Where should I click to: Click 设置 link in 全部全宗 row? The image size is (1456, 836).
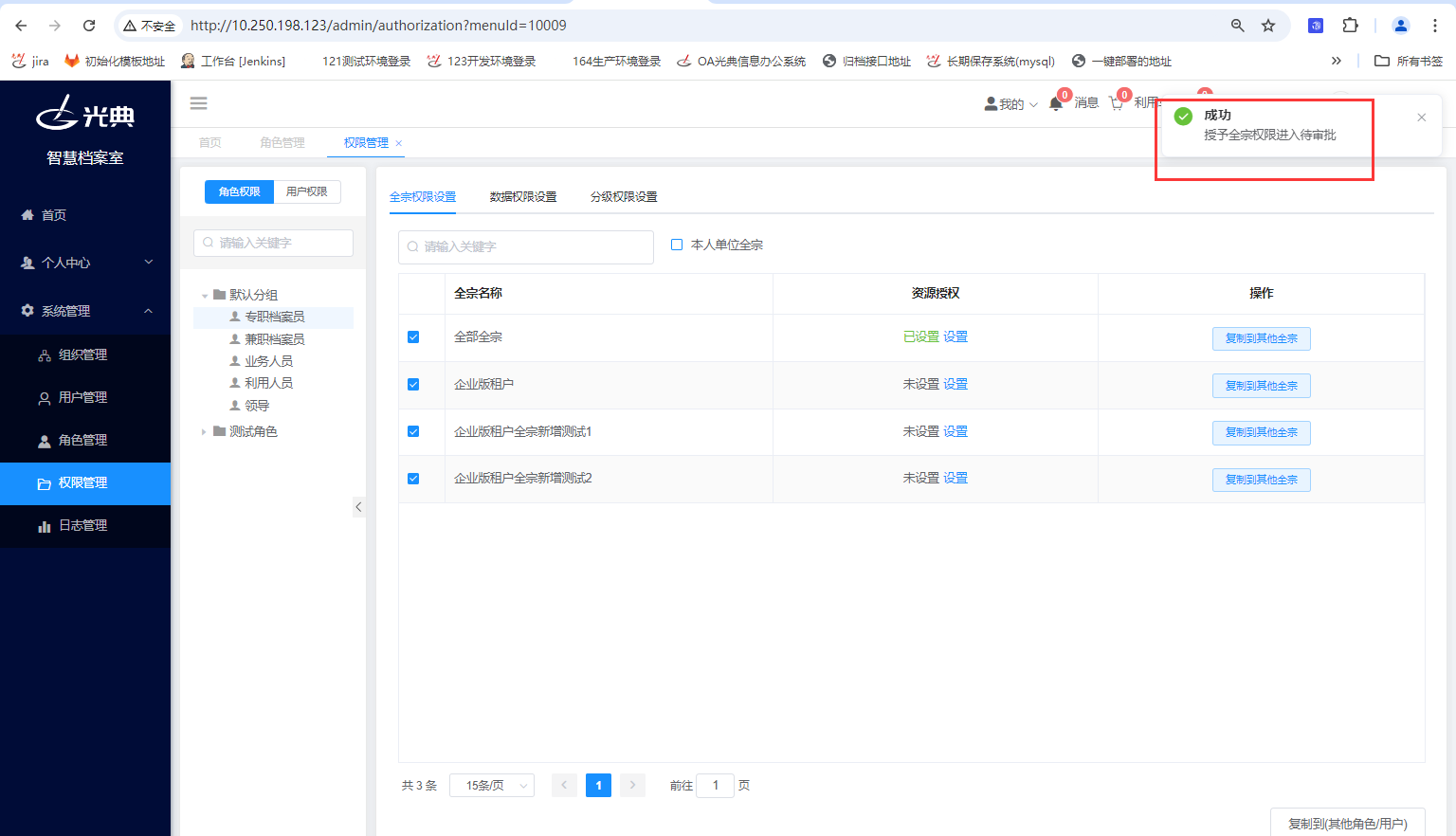(x=955, y=336)
